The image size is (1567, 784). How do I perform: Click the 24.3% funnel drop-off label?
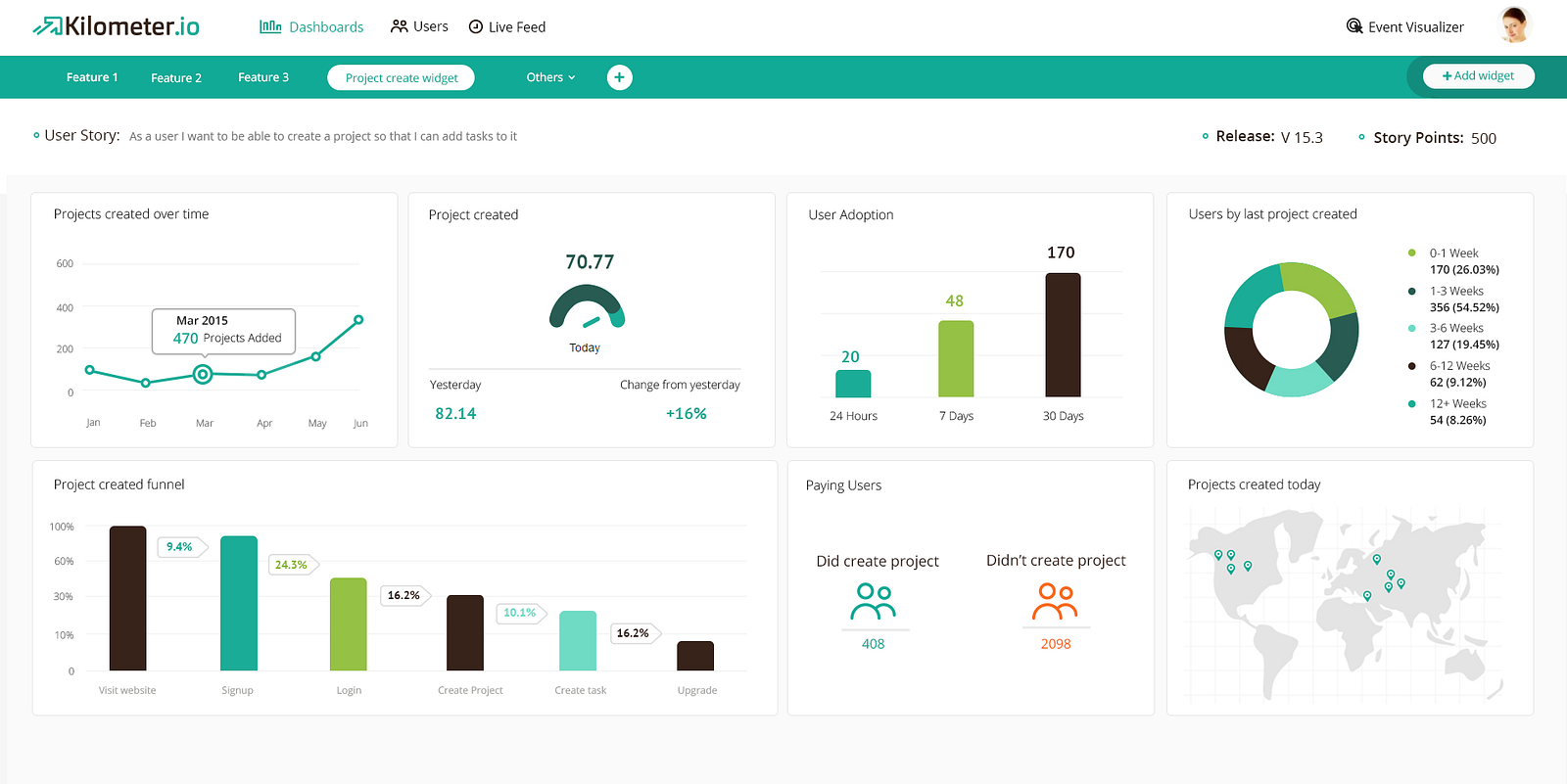(294, 565)
